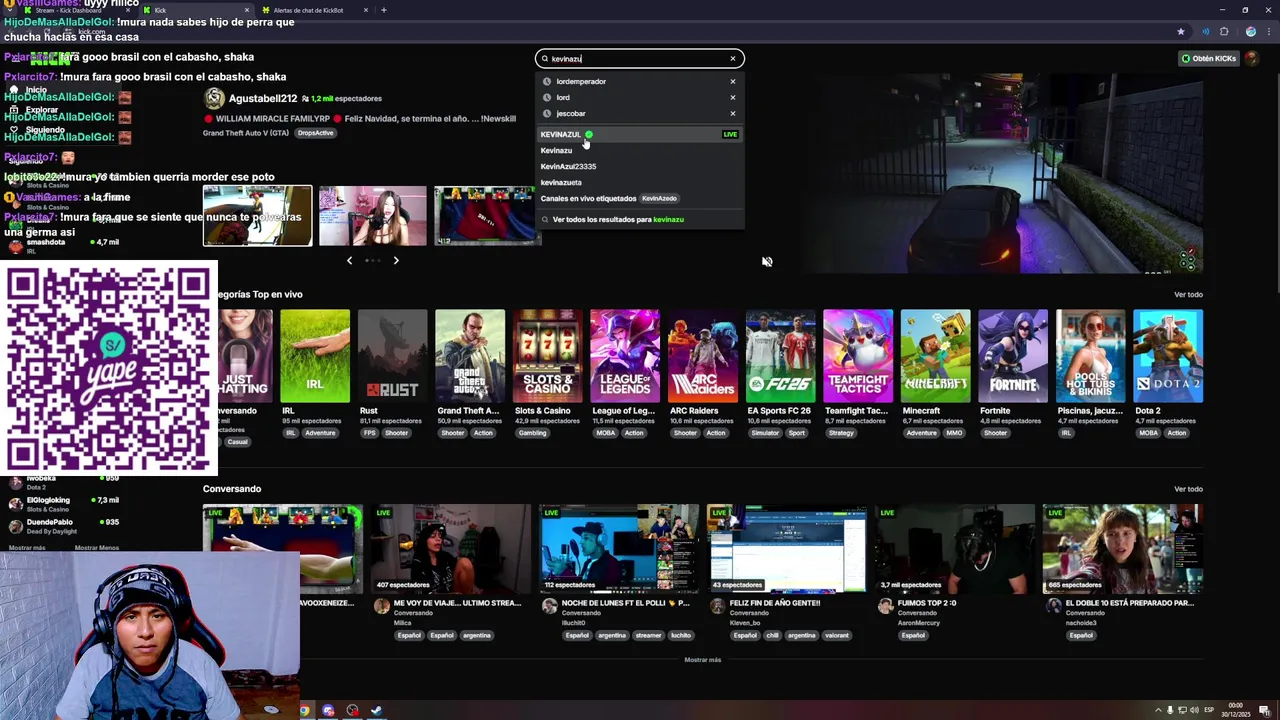Close the Kick tab
The height and width of the screenshot is (720, 1280).
pyautogui.click(x=248, y=10)
